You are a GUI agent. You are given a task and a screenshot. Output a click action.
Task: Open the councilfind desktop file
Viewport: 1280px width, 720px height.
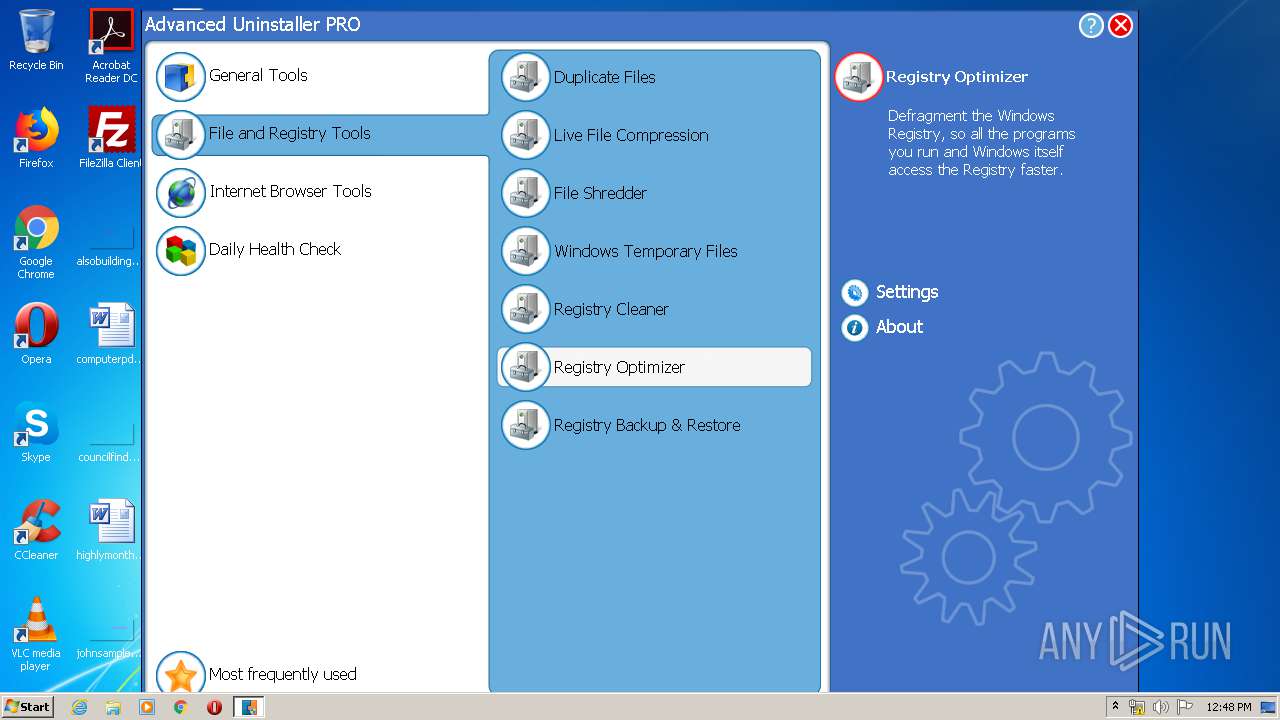pyautogui.click(x=111, y=442)
